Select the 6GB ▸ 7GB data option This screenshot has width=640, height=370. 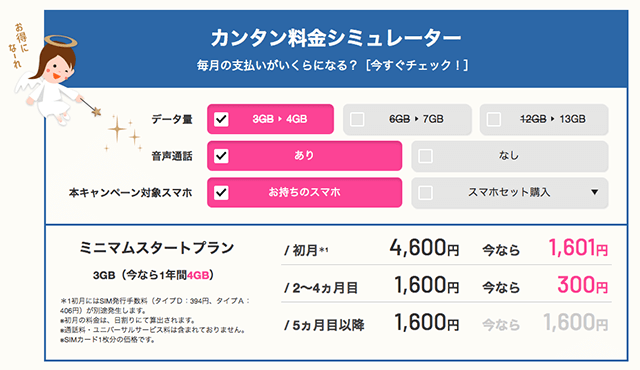point(407,120)
